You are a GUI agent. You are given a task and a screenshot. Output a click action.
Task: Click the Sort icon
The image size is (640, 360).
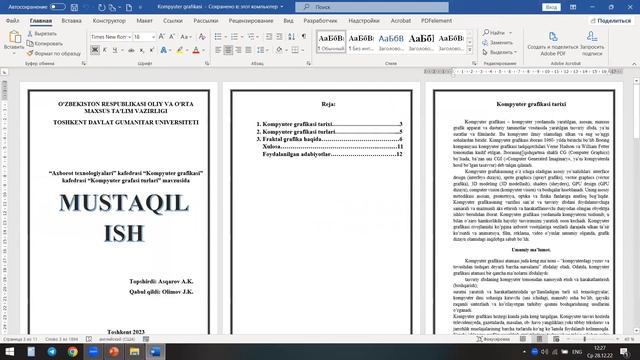click(x=291, y=37)
